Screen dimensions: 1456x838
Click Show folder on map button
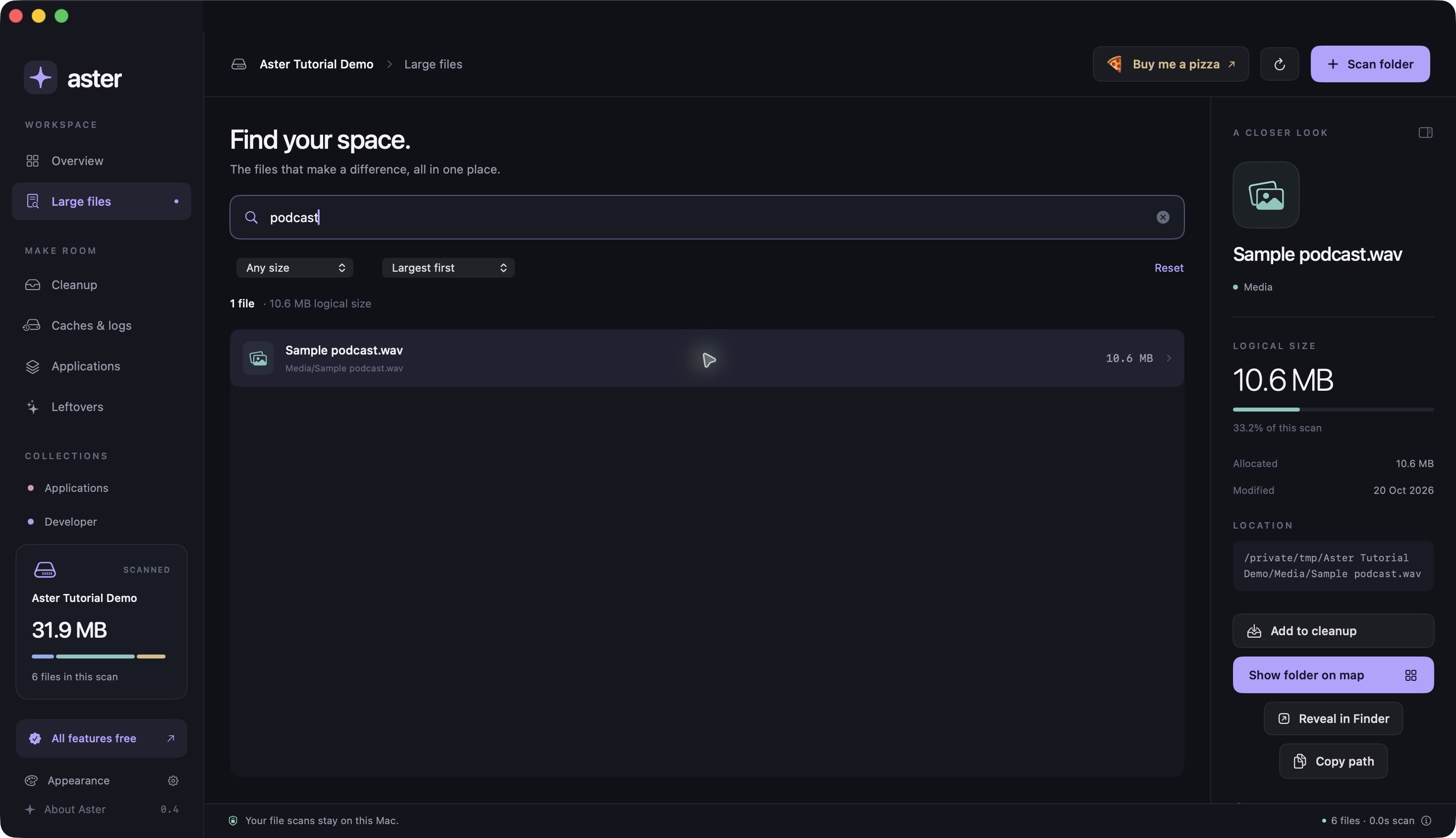point(1333,675)
